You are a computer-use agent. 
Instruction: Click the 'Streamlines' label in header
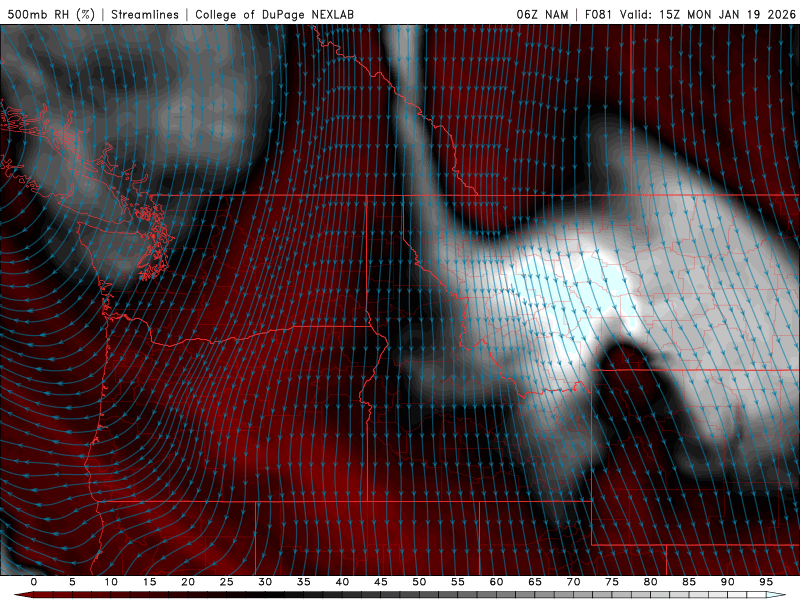coord(145,14)
